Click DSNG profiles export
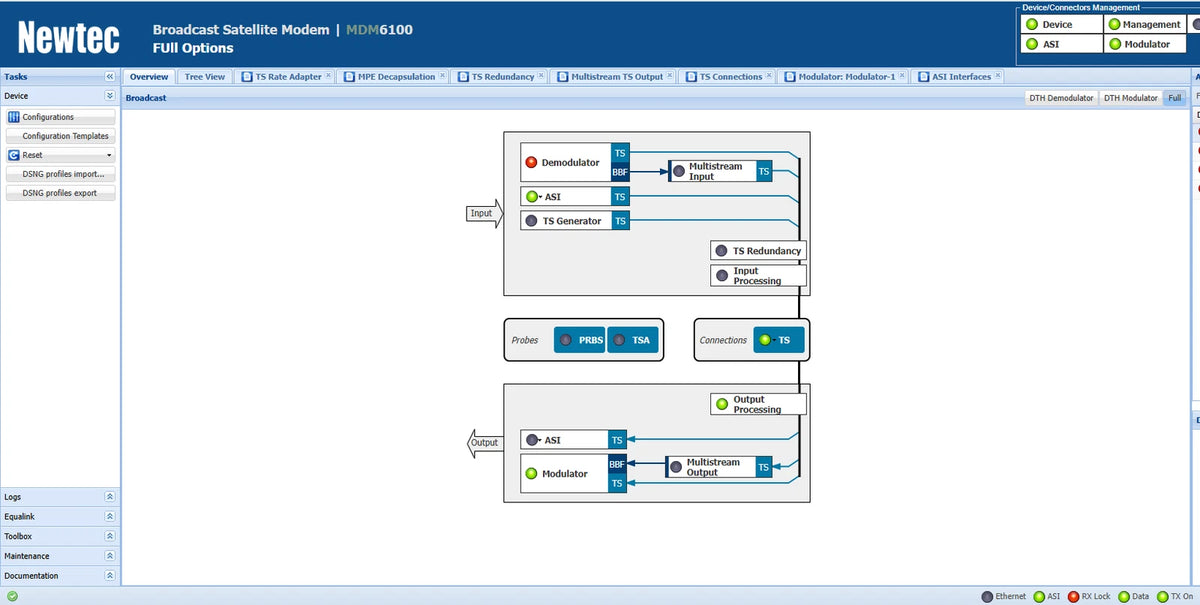This screenshot has height=605, width=1200. click(61, 193)
